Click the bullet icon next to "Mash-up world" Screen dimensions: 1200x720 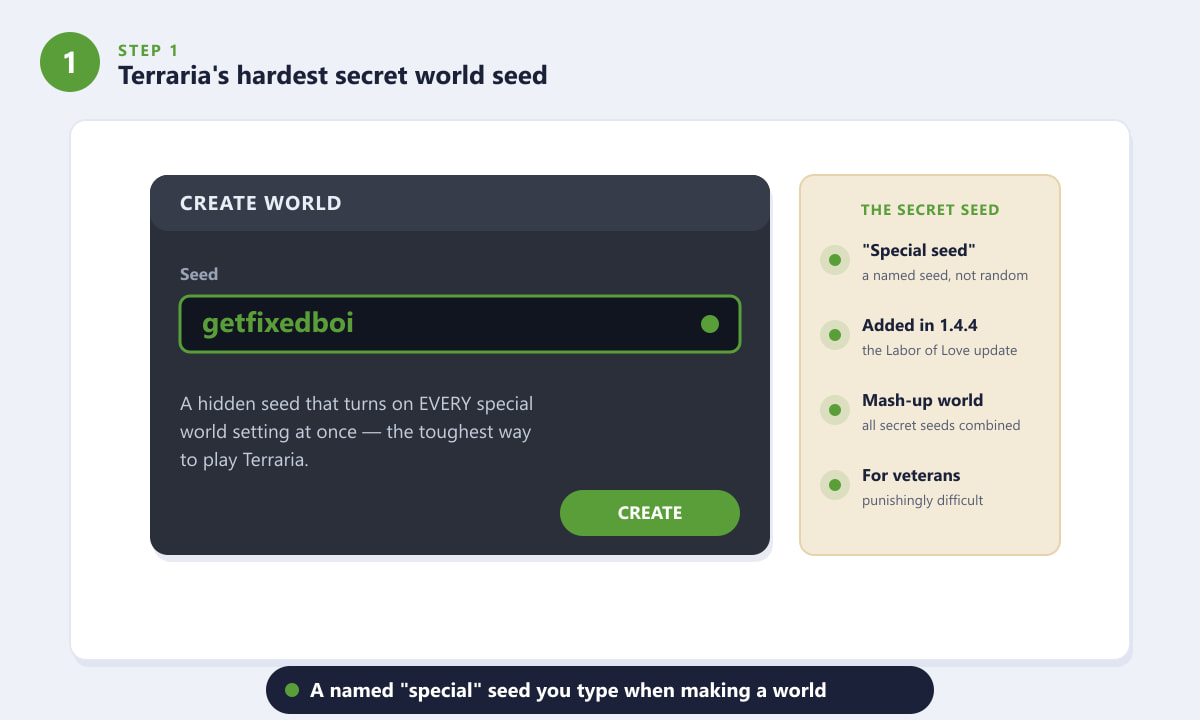(x=834, y=410)
